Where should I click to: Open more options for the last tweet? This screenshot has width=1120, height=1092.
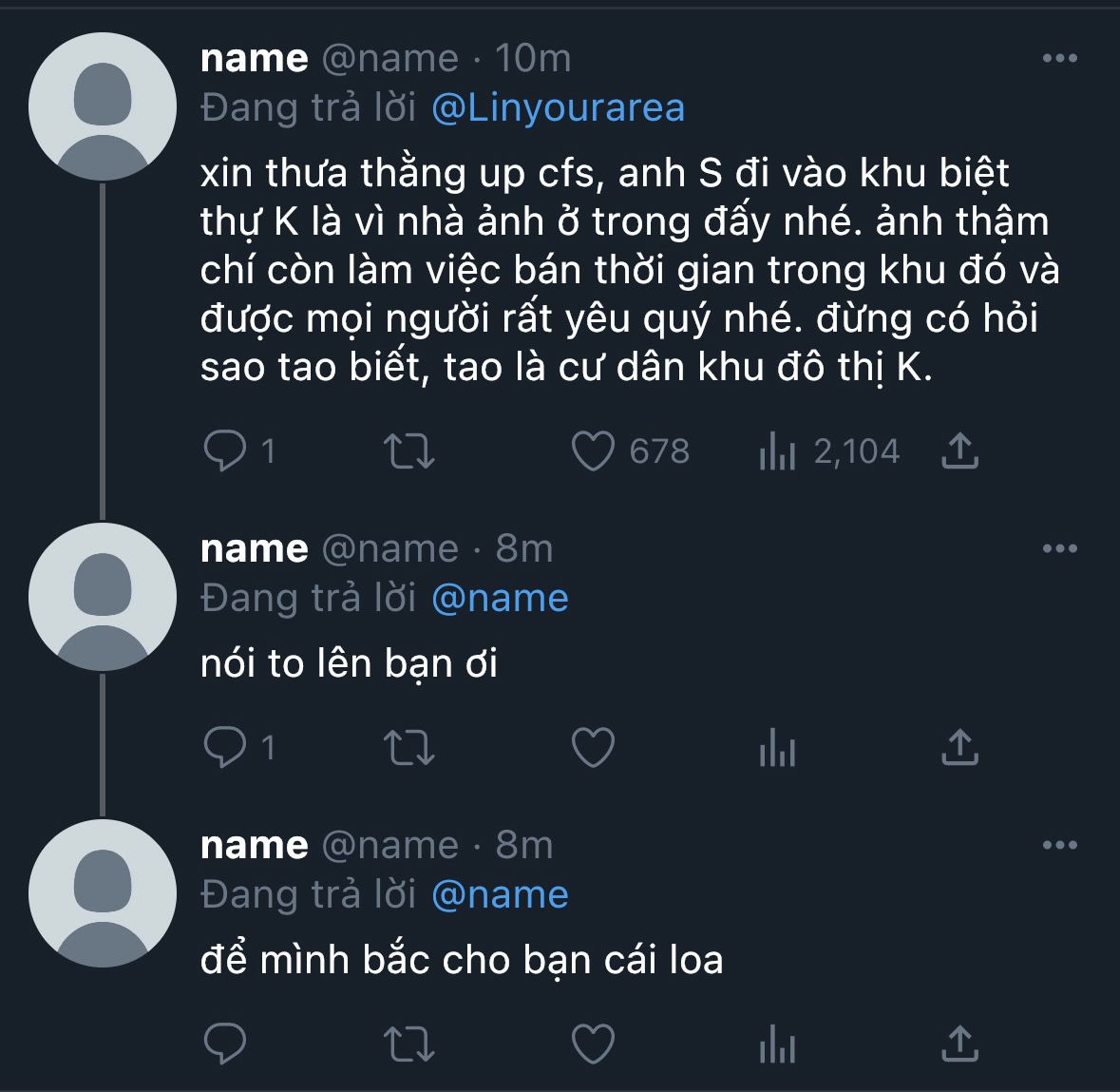[1059, 846]
